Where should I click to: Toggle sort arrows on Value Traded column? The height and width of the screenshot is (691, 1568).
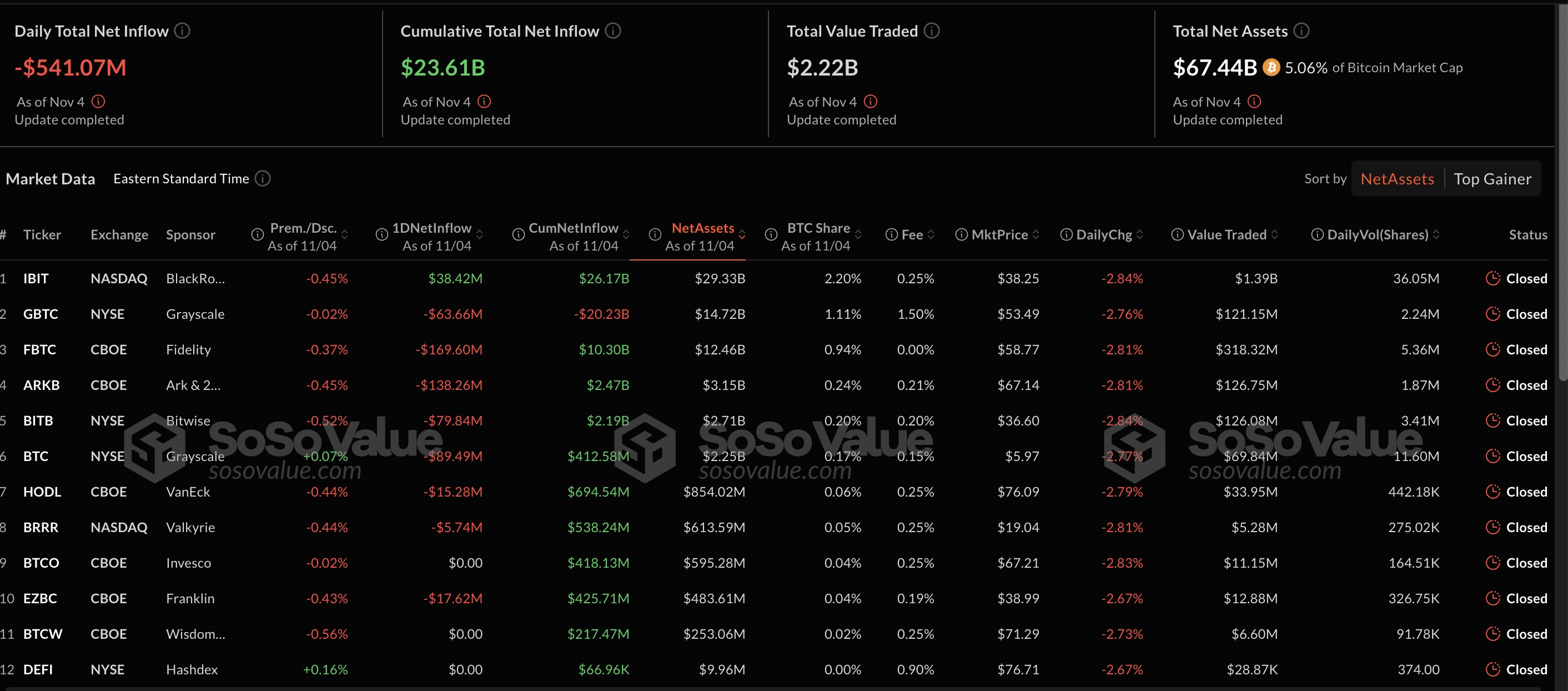pos(1274,235)
